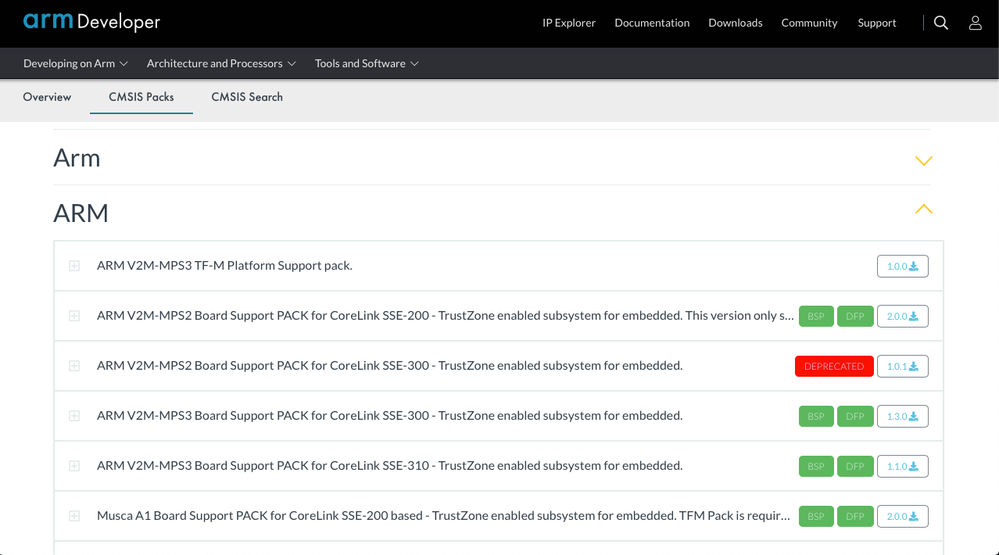This screenshot has height=555, width=999.
Task: Switch to the CMSIS Search tab
Action: pos(247,97)
